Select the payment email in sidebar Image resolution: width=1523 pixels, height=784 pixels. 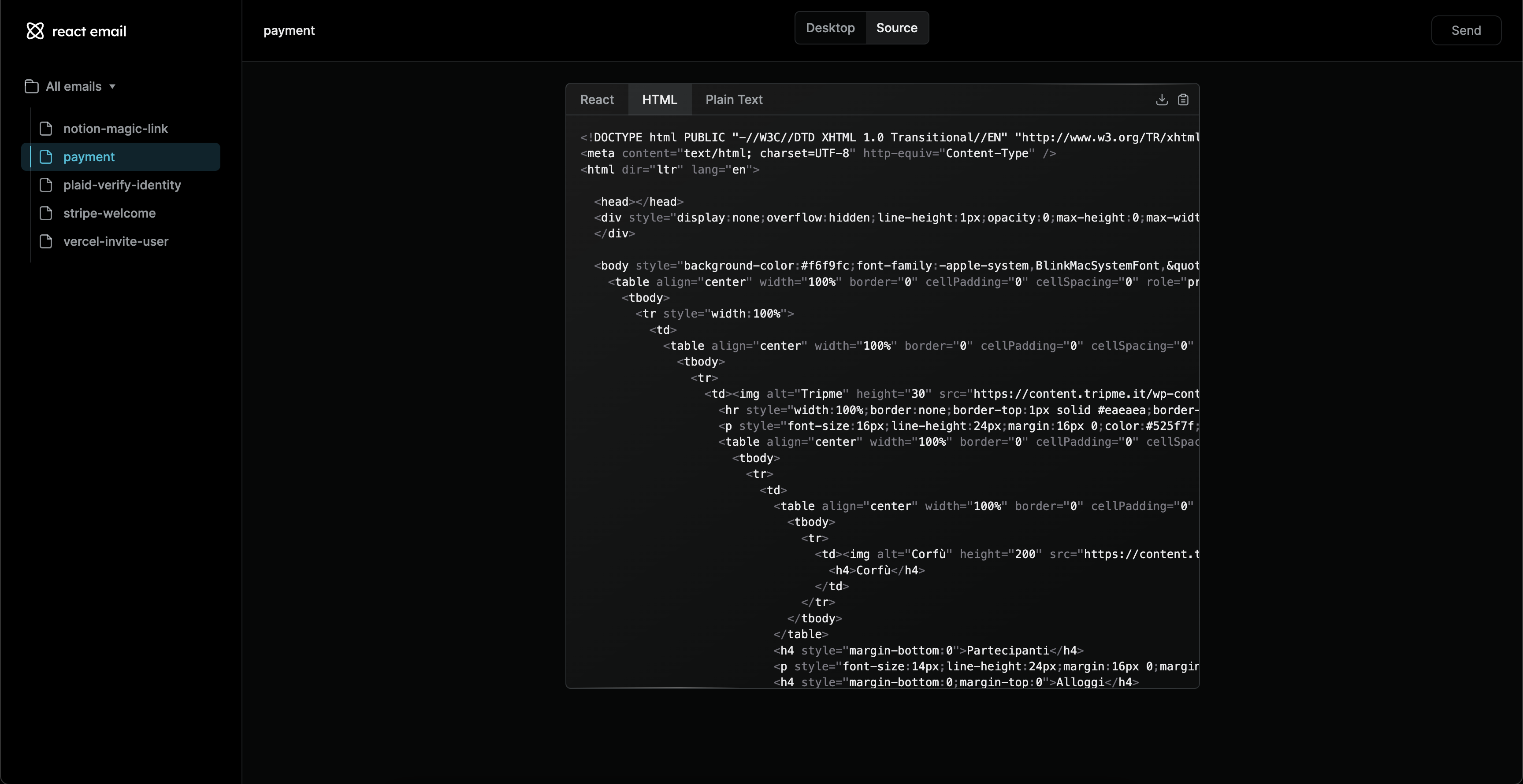coord(121,156)
